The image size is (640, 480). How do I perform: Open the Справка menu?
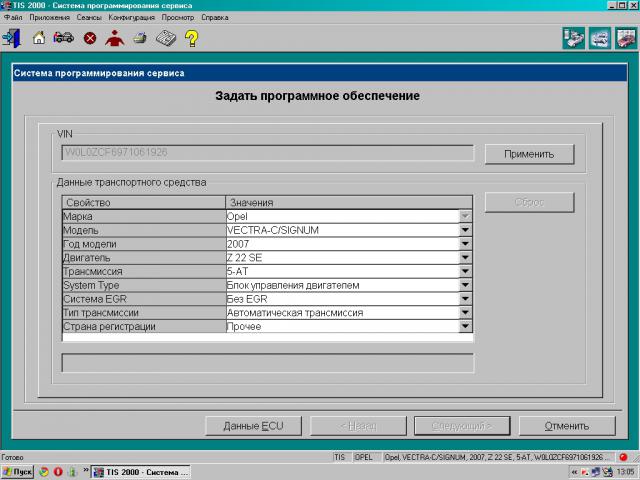click(x=215, y=18)
